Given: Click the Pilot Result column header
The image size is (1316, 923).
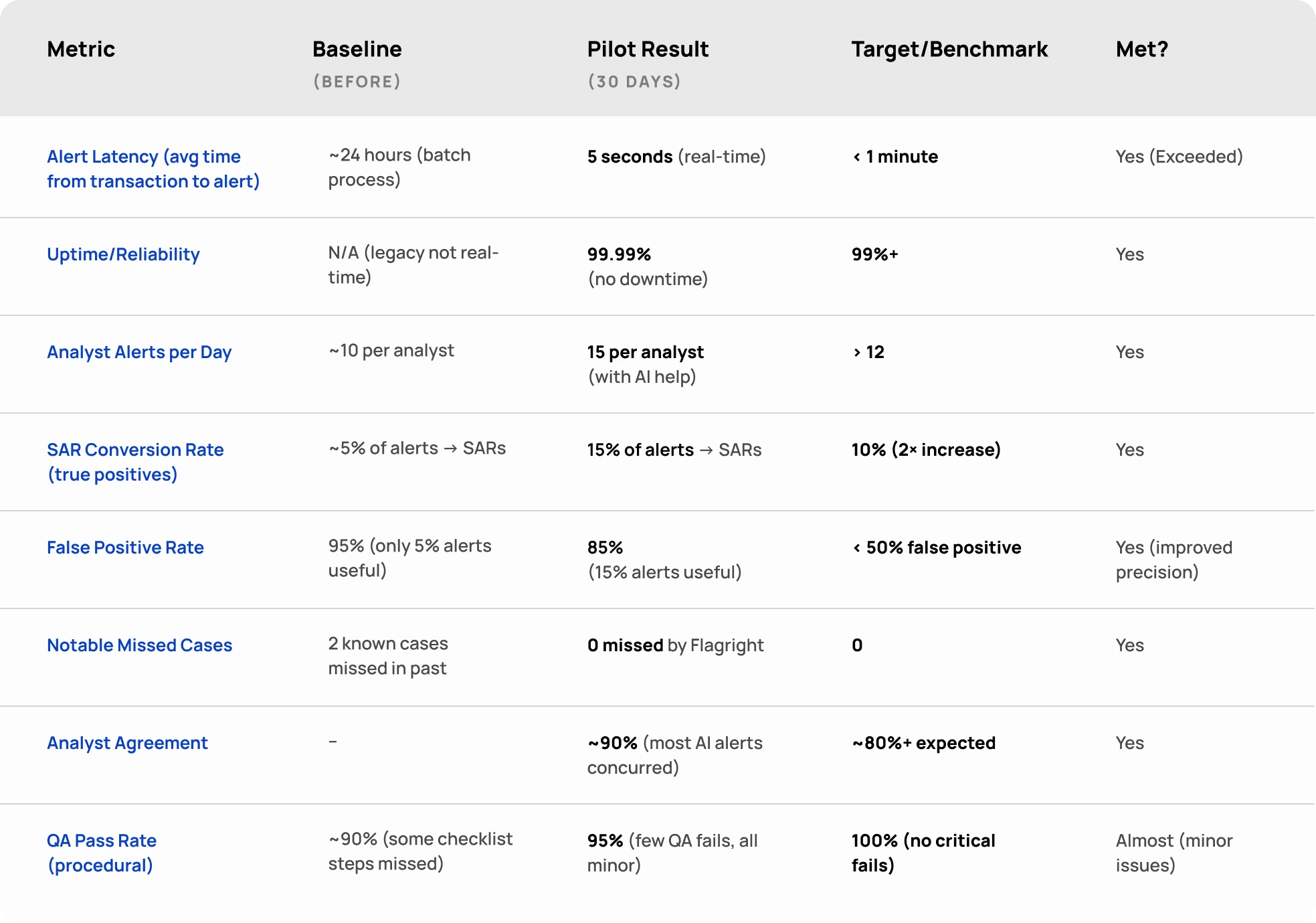Looking at the screenshot, I should tap(647, 50).
